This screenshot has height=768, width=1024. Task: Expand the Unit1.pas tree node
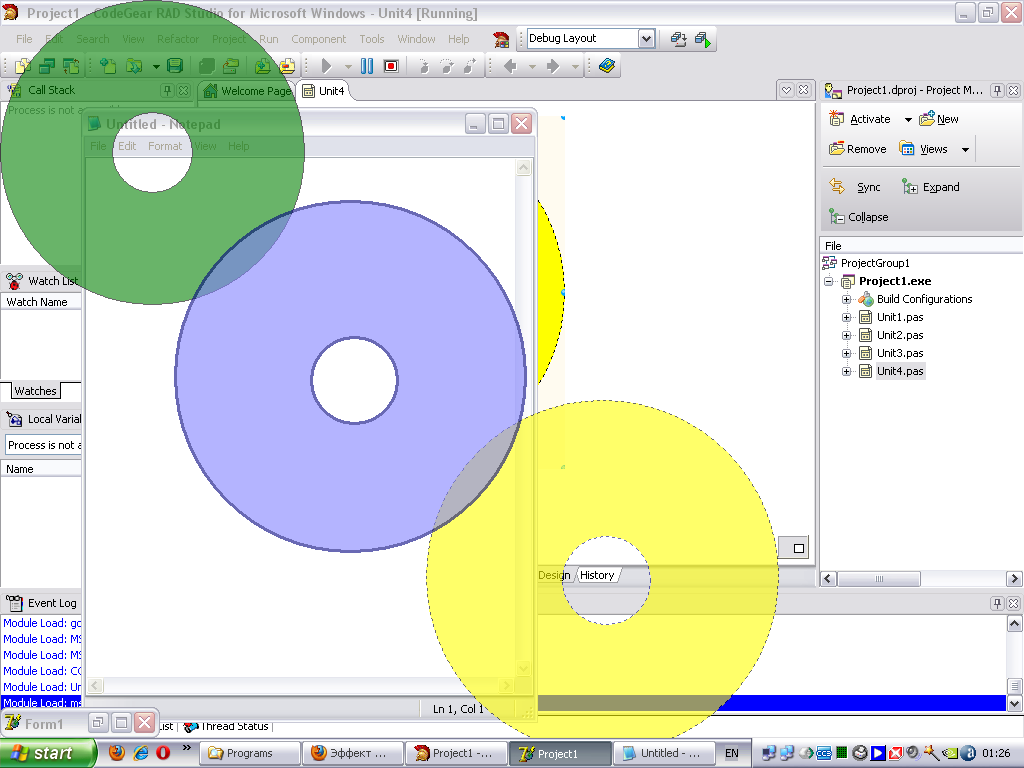(x=847, y=317)
